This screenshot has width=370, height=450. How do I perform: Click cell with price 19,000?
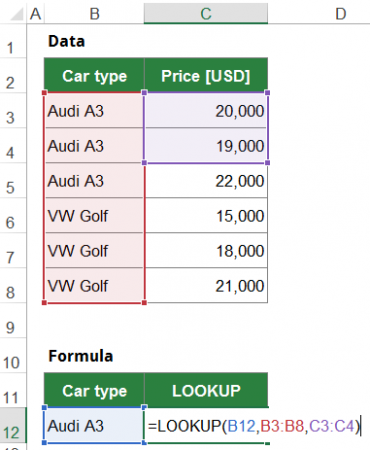click(x=206, y=146)
